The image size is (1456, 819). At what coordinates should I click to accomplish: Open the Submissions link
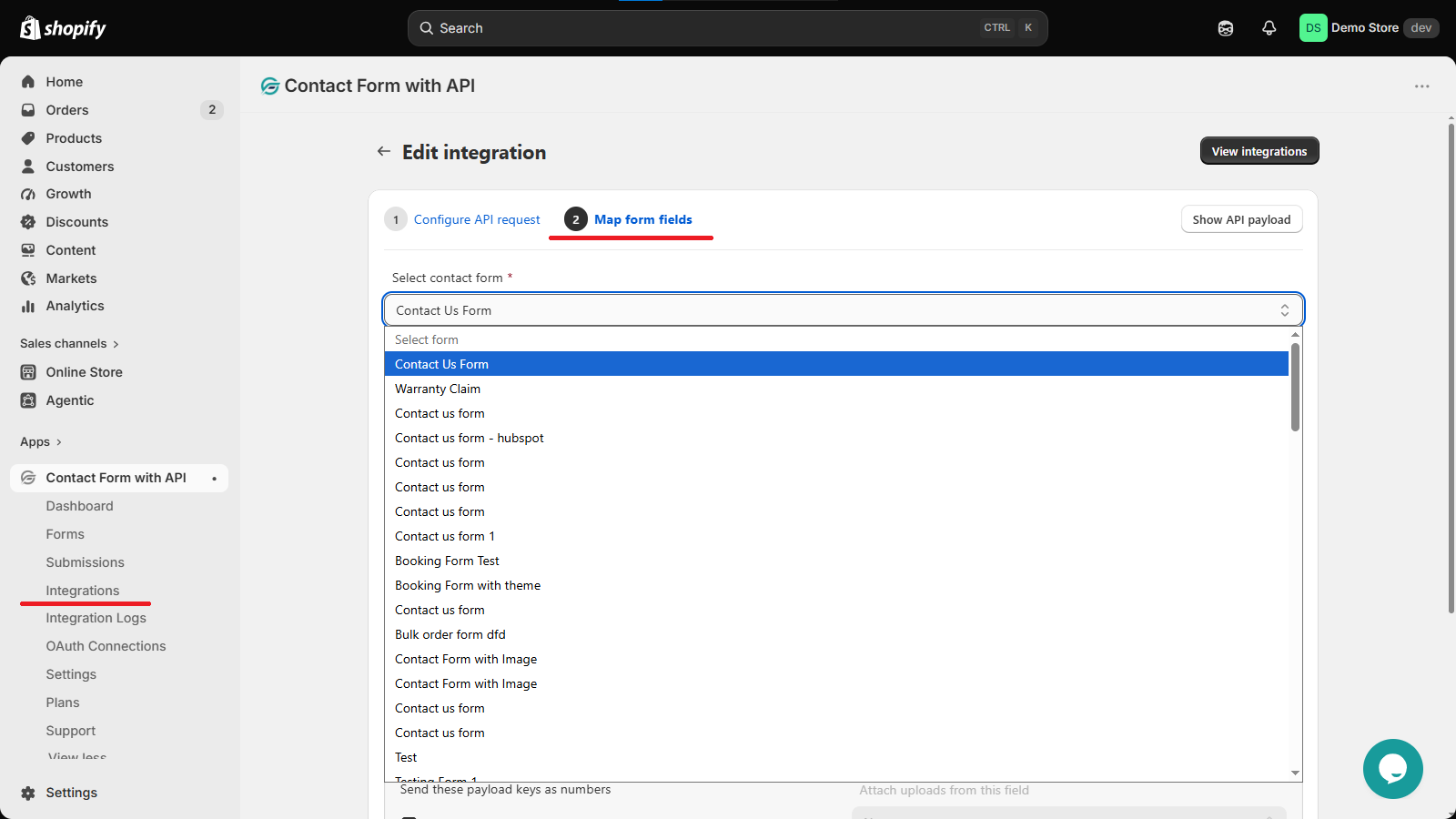85,562
